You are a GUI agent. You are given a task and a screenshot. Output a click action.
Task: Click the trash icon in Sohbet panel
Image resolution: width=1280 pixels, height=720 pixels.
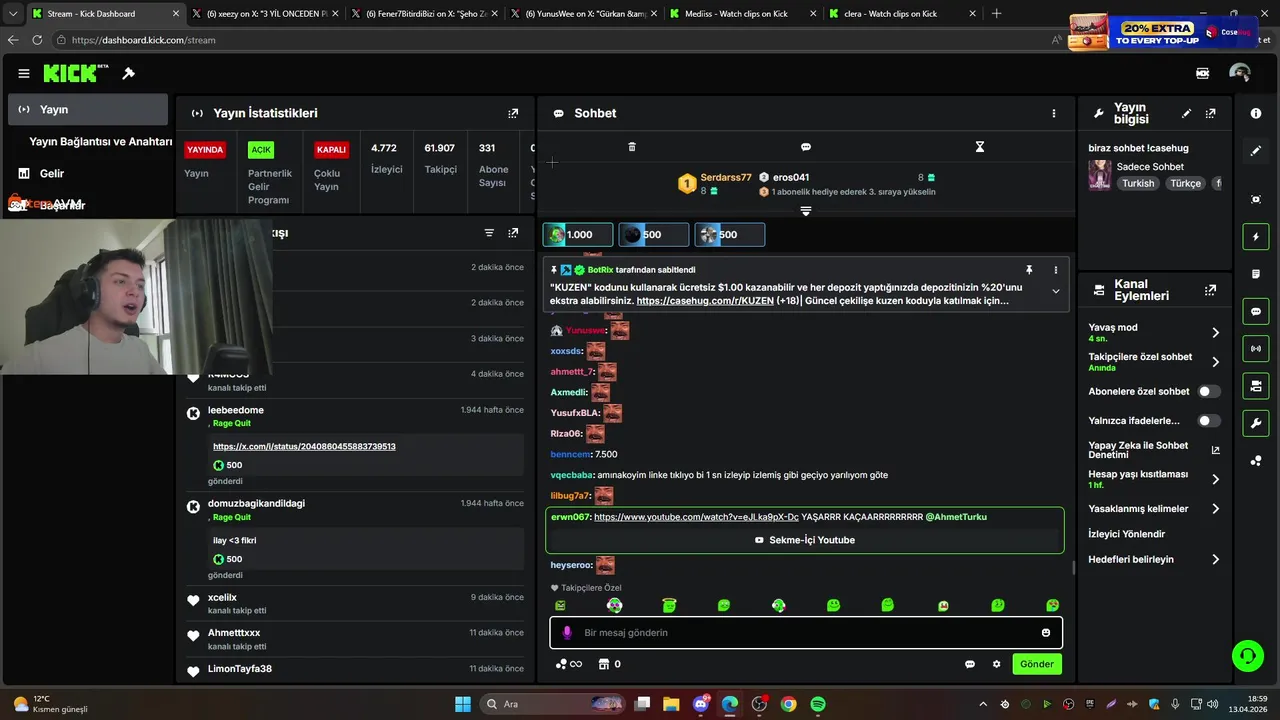click(632, 147)
